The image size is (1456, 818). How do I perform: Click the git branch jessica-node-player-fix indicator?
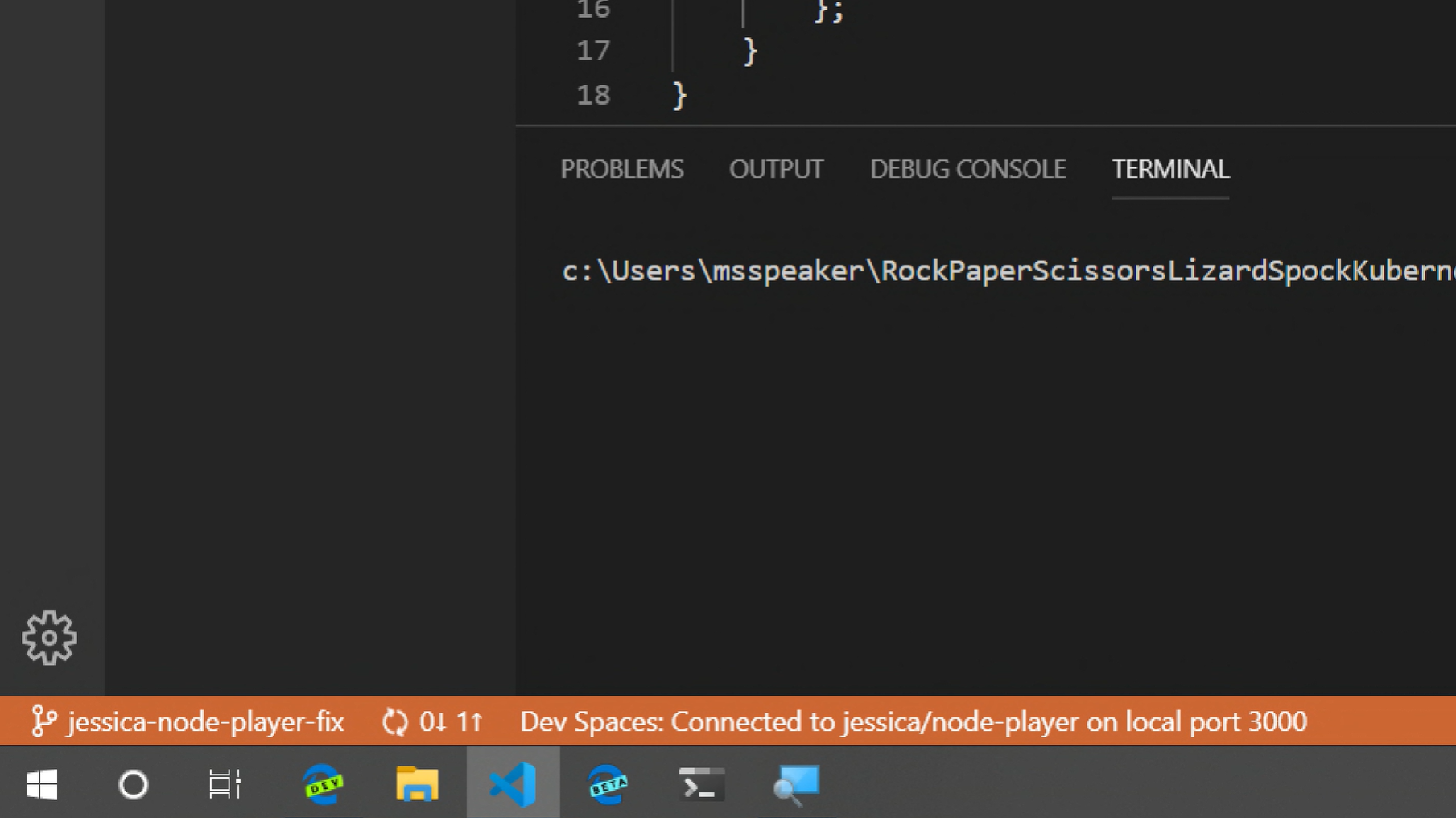[188, 721]
